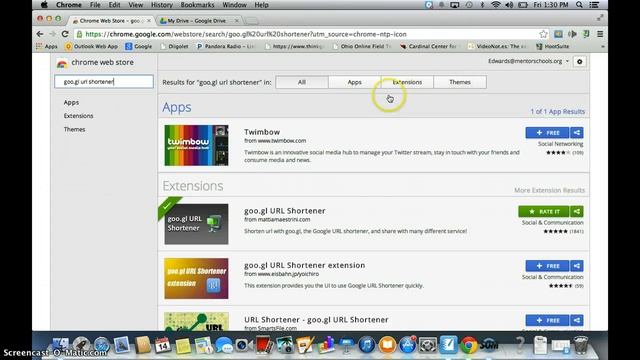This screenshot has height=360, width=640.
Task: Open the Edit menu
Action: [x=114, y=5]
